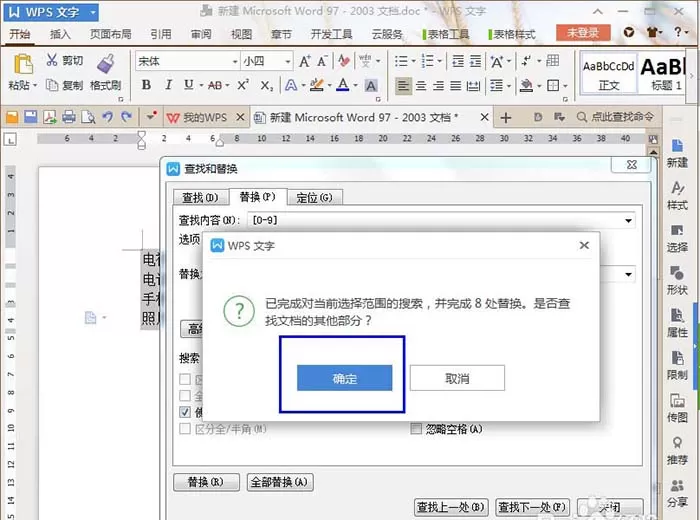This screenshot has width=700, height=520.
Task: Open the 新建 sidebar icon
Action: [x=677, y=153]
